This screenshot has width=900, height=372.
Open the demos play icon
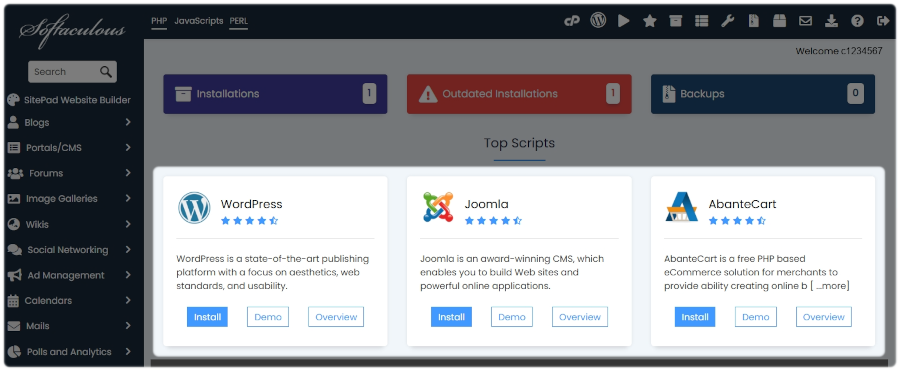pyautogui.click(x=624, y=21)
